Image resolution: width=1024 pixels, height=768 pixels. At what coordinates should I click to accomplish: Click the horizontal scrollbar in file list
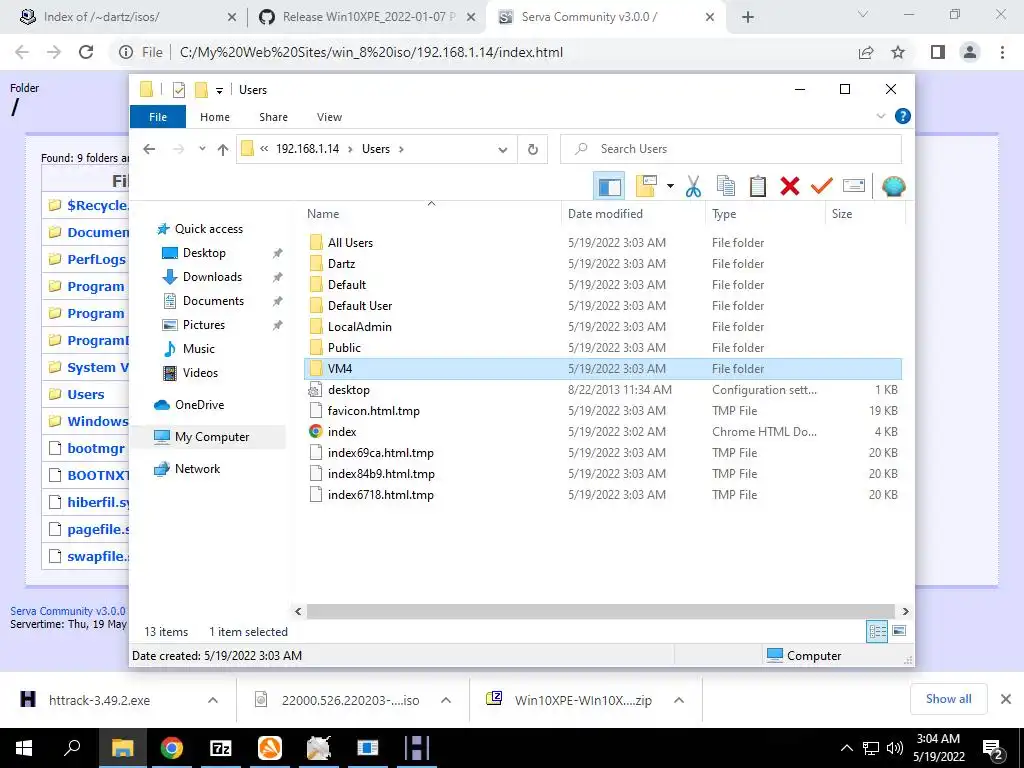tap(600, 611)
